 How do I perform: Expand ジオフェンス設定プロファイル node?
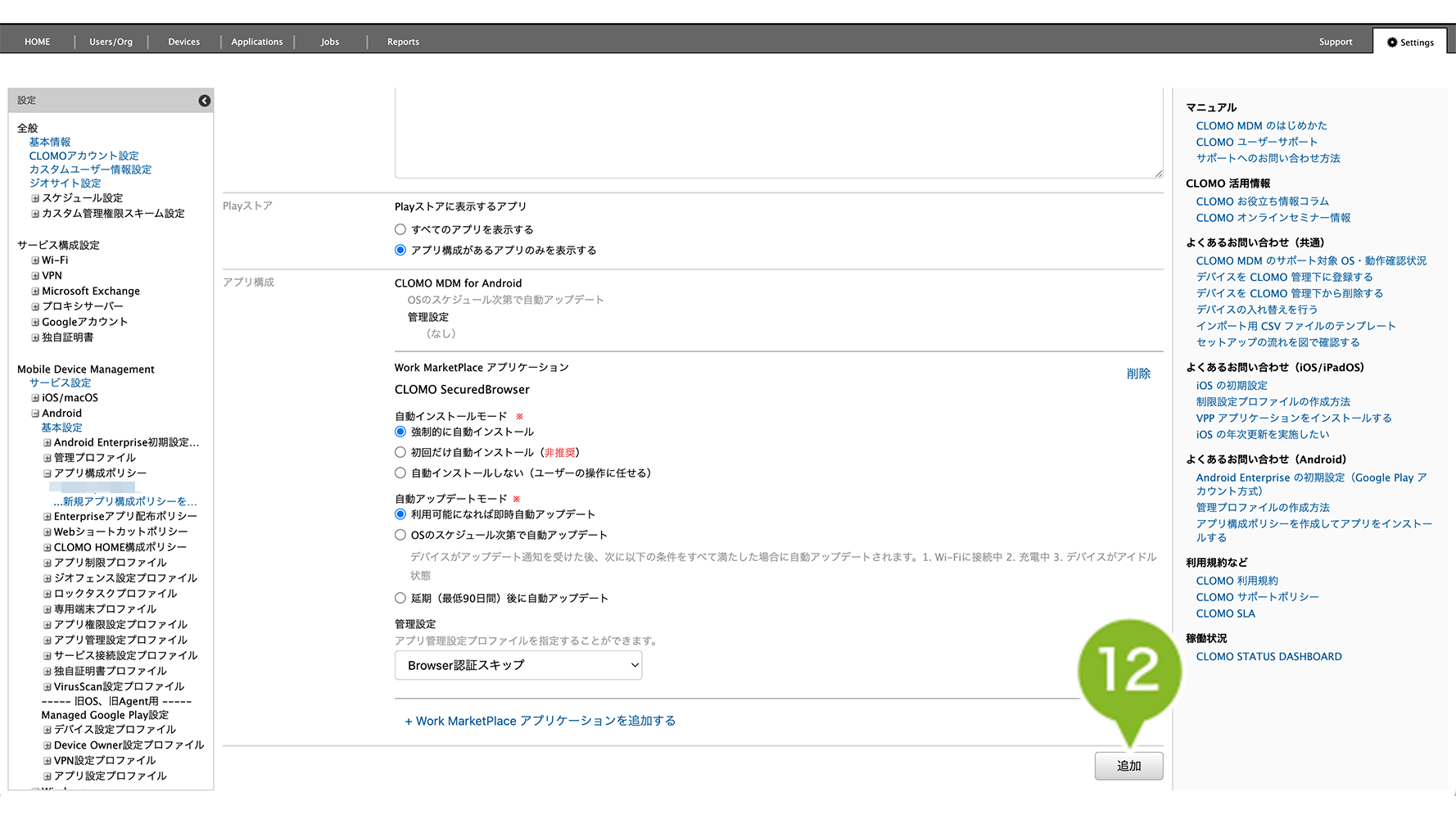coord(47,578)
